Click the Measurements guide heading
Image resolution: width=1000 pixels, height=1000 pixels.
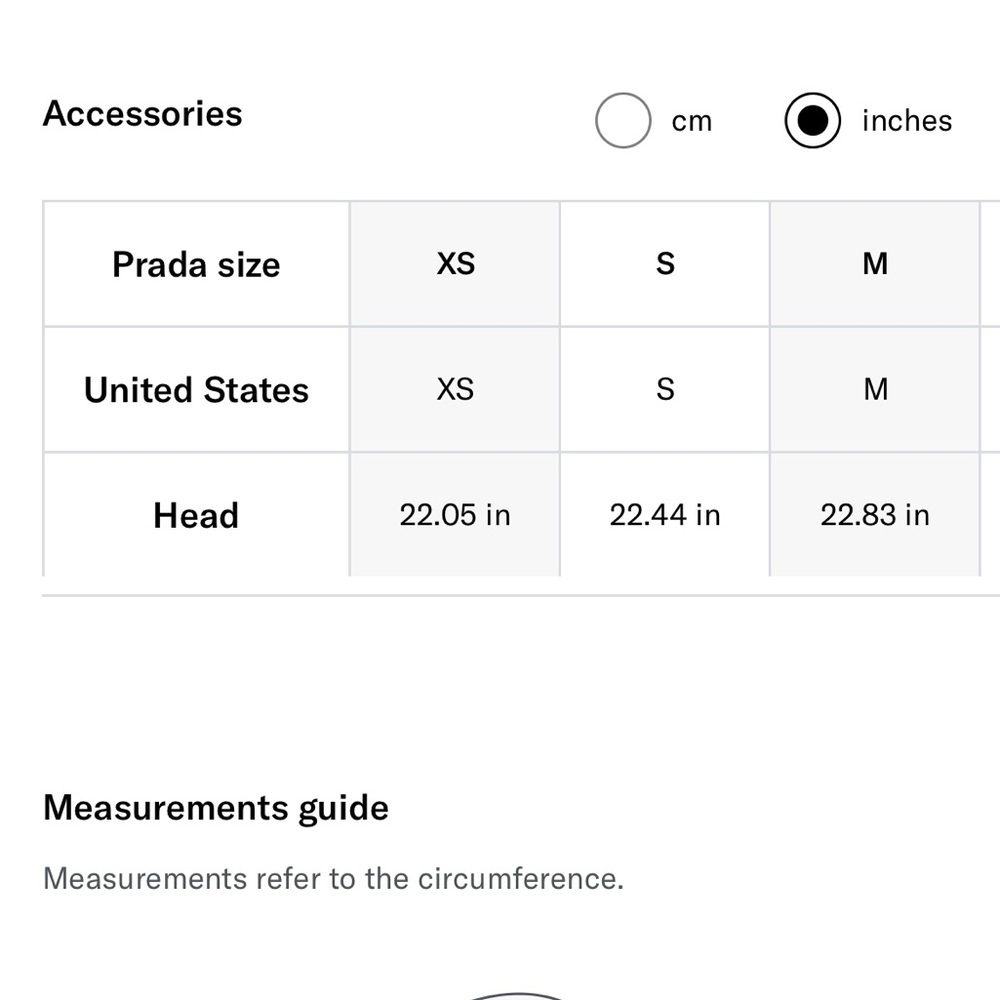pos(216,808)
